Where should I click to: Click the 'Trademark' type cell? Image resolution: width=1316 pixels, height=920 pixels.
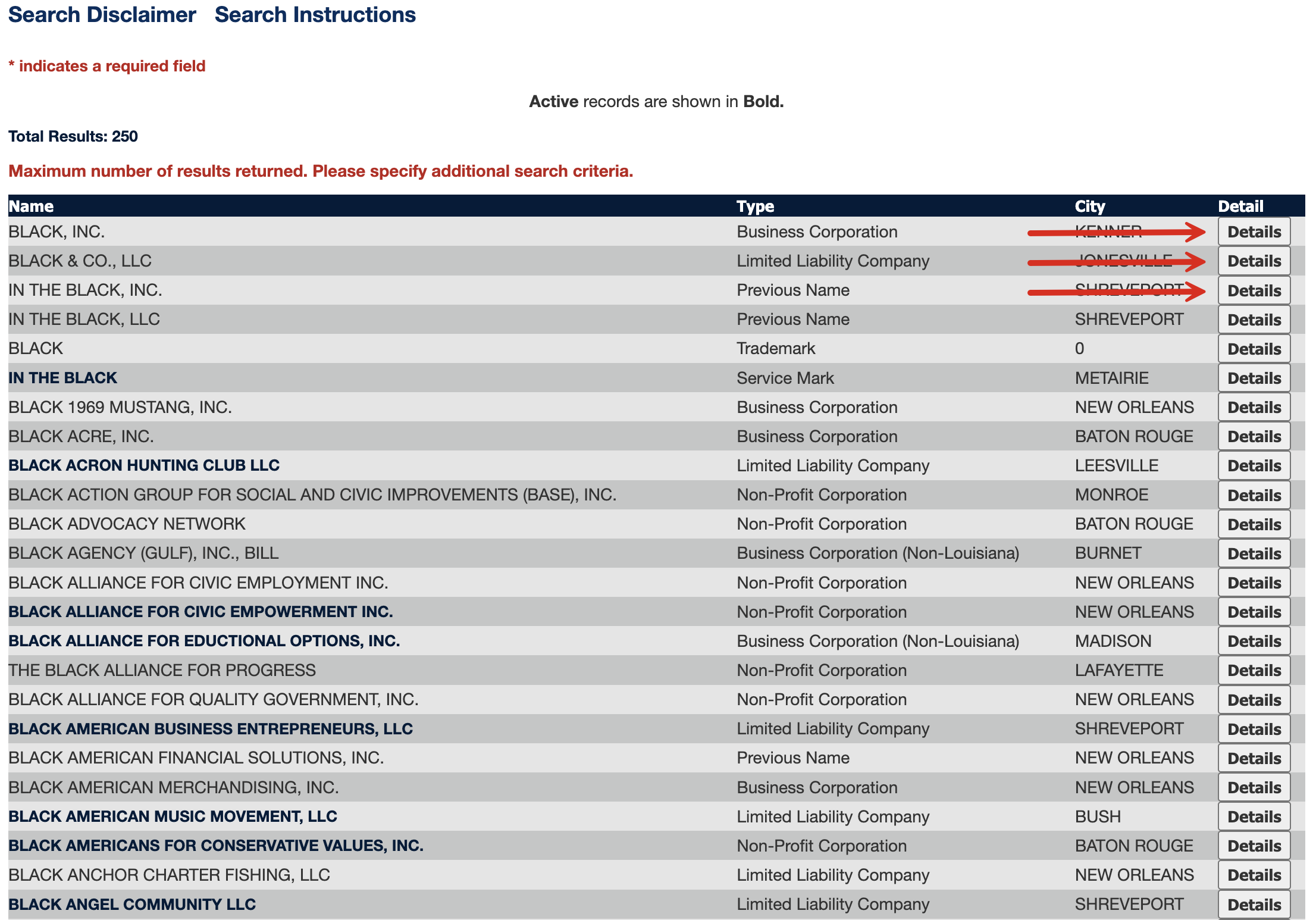pos(776,348)
